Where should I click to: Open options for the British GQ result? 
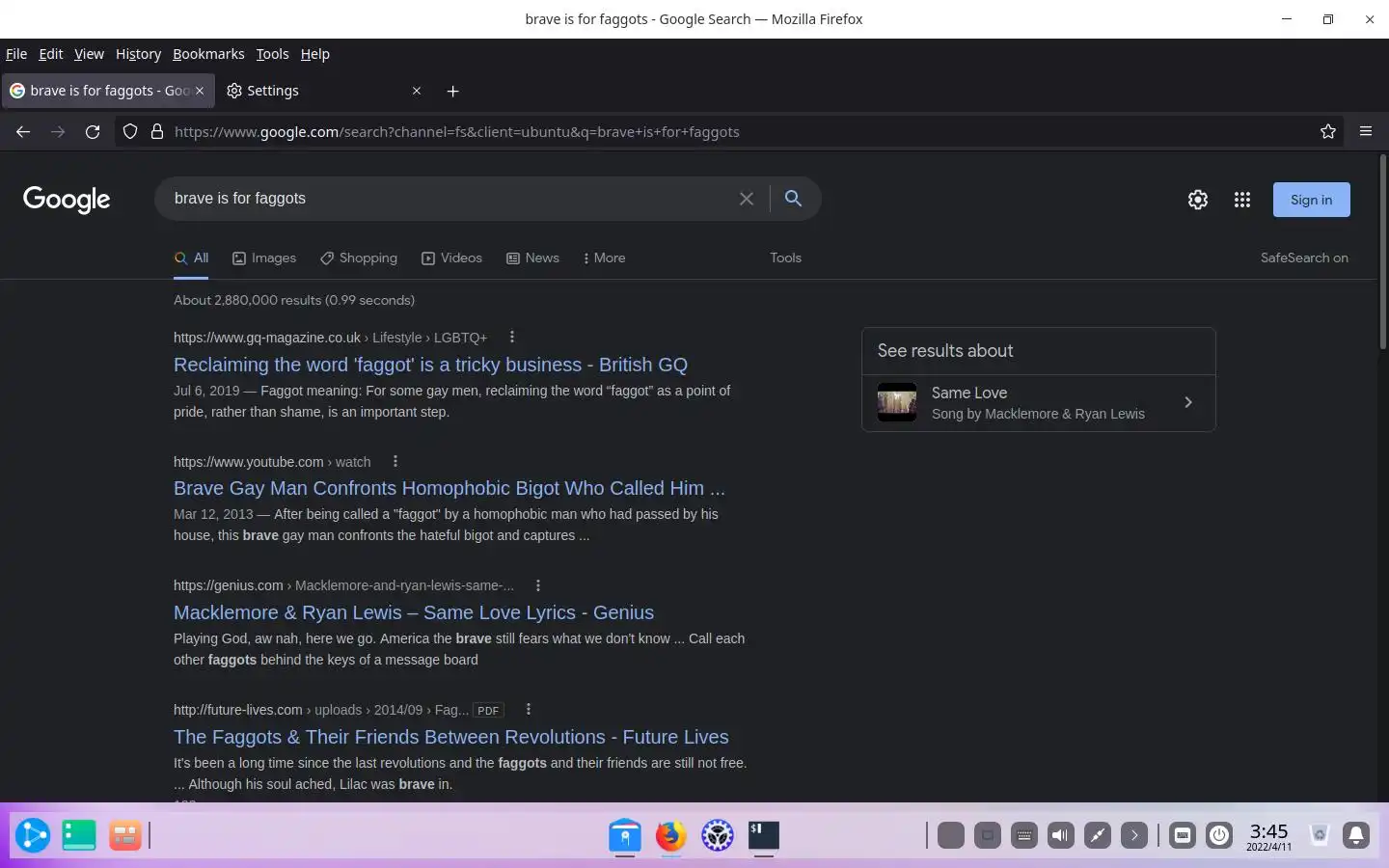pyautogui.click(x=512, y=337)
